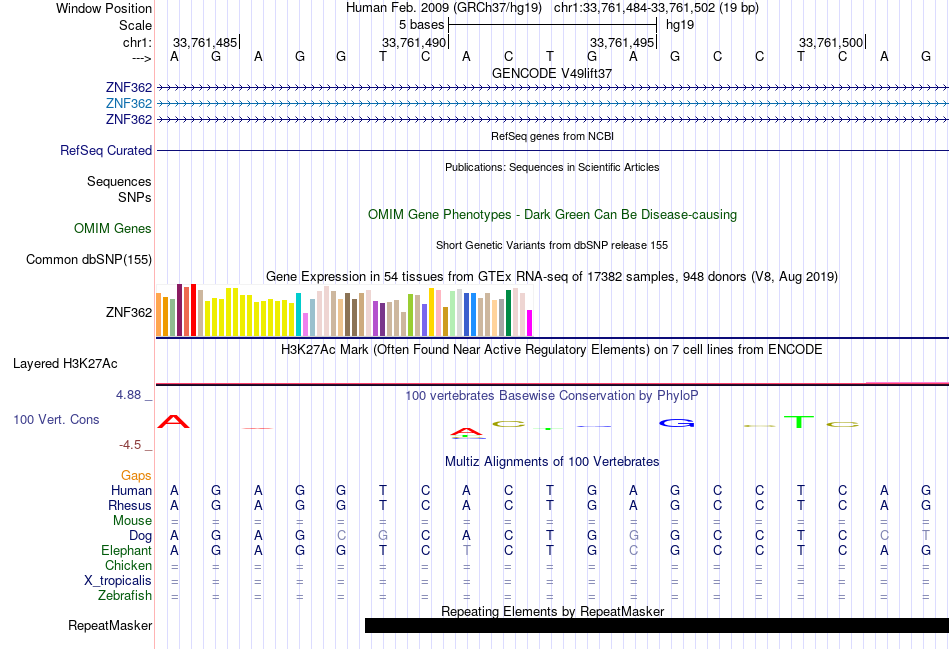This screenshot has height=649, width=950.
Task: Click the orange Gaps row label
Action: 136,476
